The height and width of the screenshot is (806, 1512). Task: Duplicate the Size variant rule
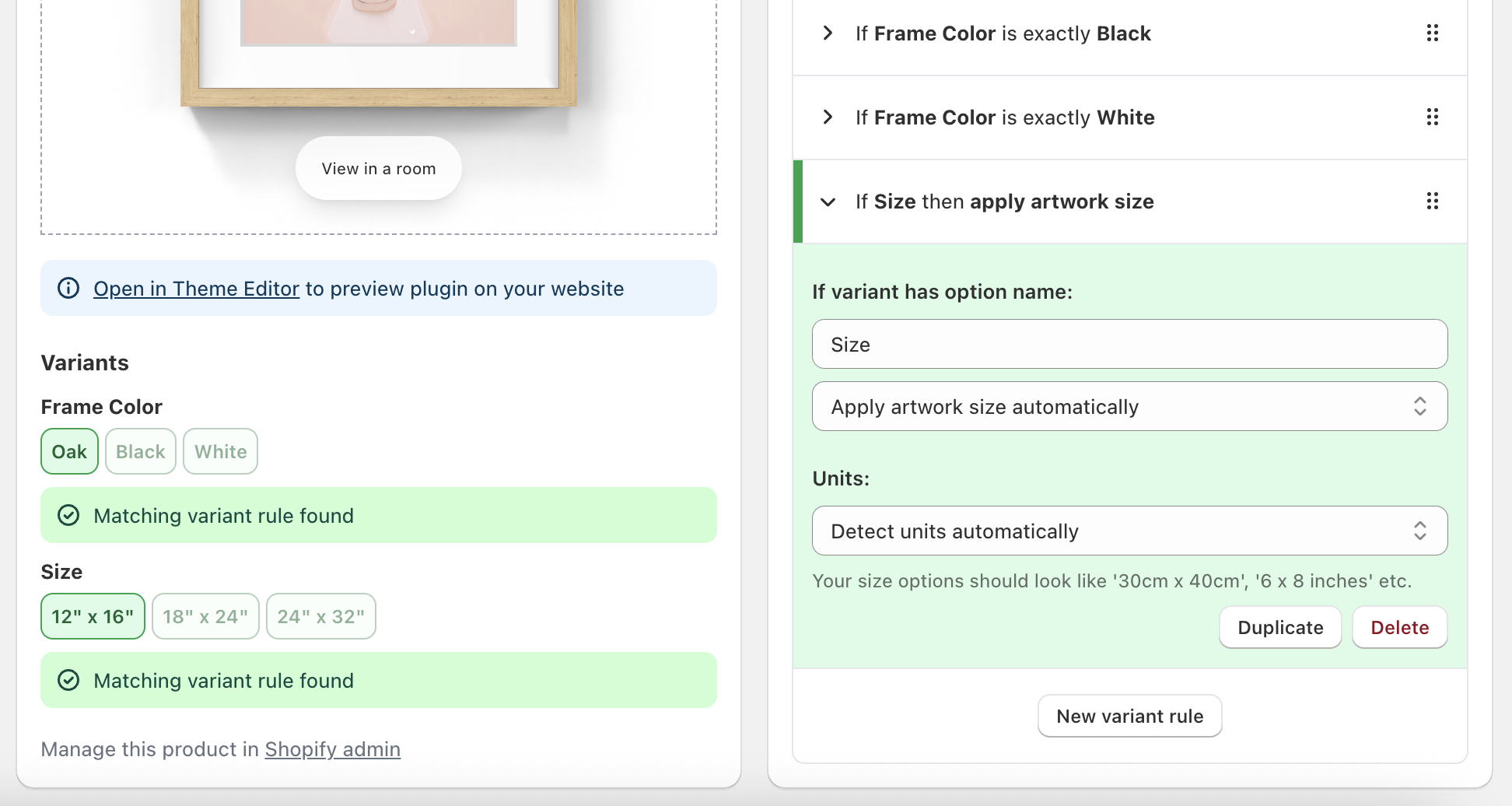click(x=1280, y=628)
